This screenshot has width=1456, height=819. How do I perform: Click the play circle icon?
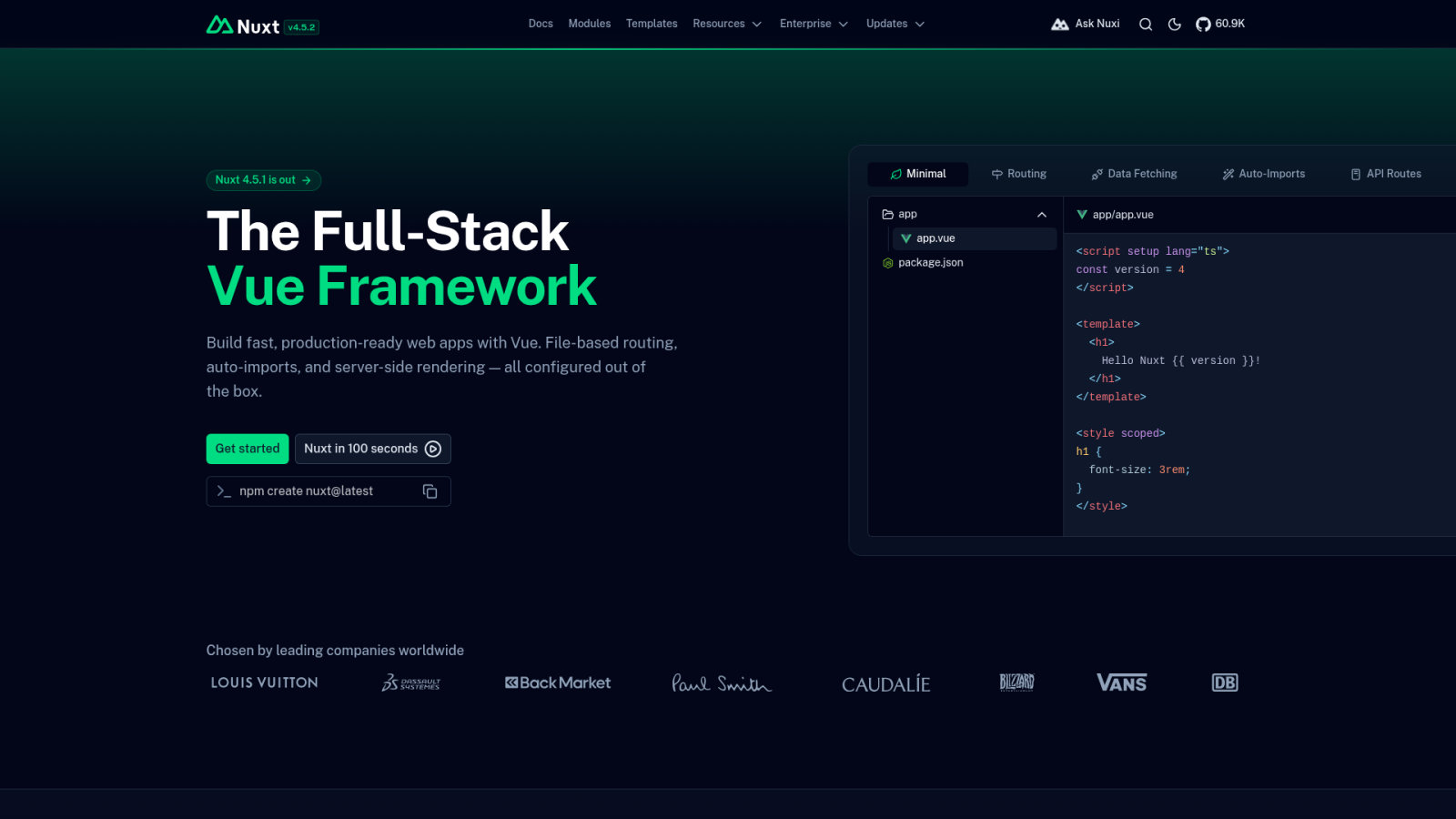click(x=433, y=449)
